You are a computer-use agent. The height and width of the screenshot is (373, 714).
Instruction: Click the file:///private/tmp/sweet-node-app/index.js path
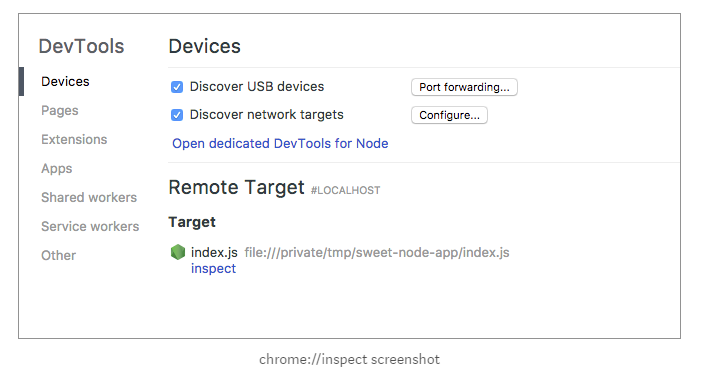[377, 252]
